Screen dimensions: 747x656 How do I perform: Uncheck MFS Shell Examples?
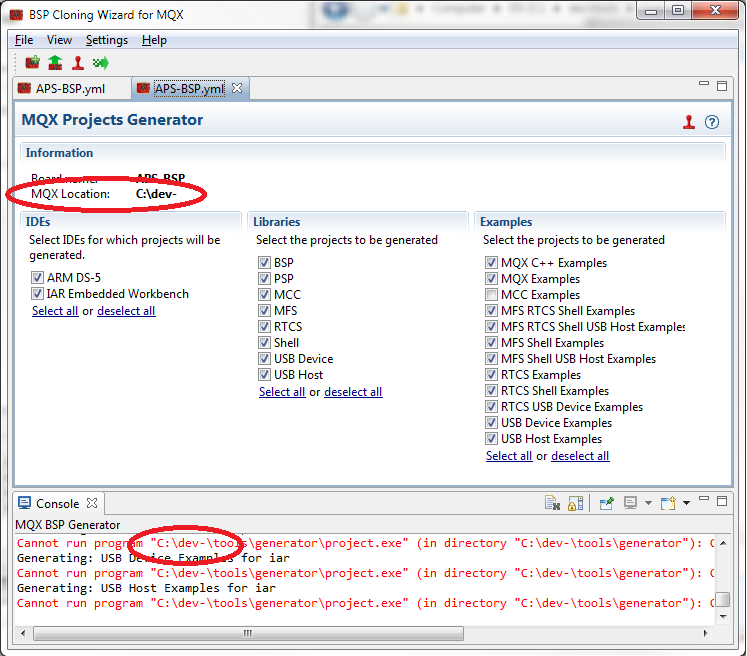[x=491, y=343]
